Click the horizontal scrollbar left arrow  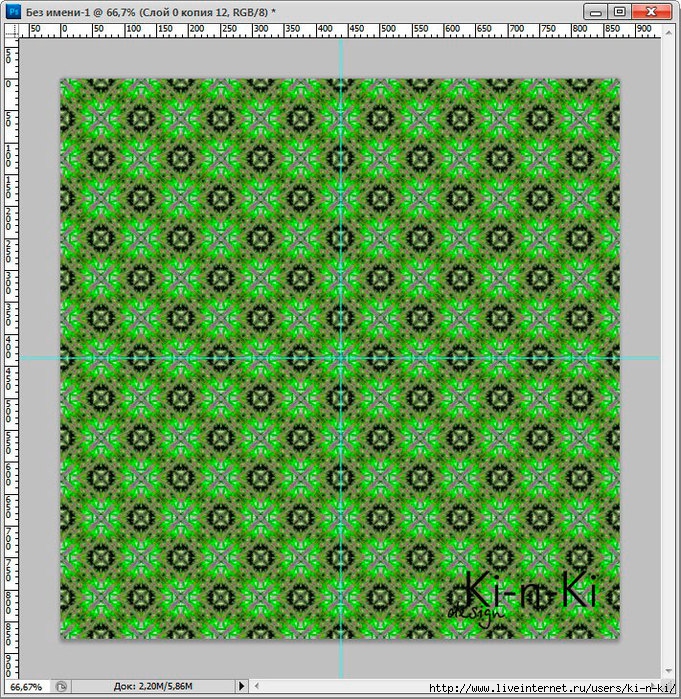[x=256, y=686]
